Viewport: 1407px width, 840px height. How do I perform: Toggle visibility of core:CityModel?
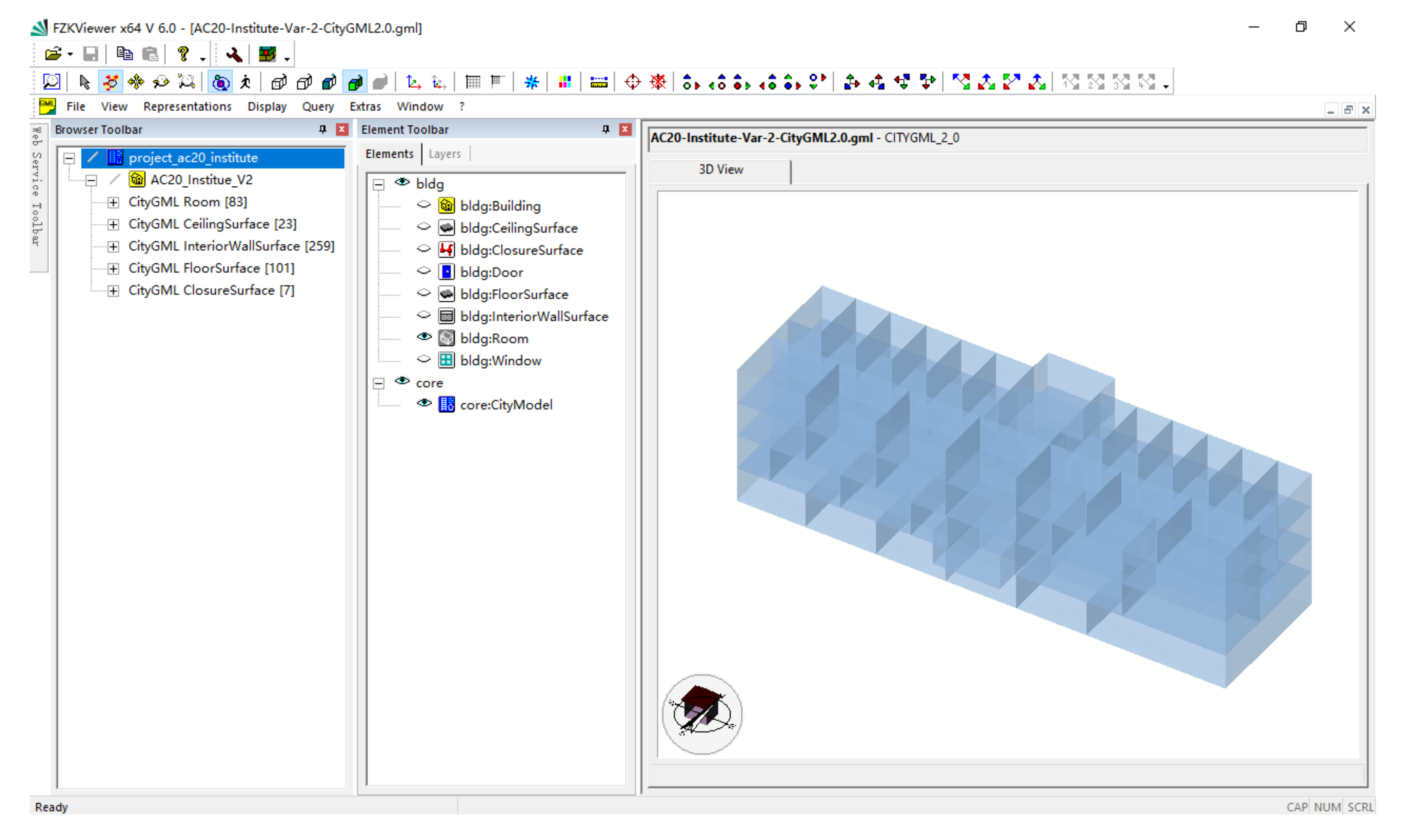click(424, 404)
